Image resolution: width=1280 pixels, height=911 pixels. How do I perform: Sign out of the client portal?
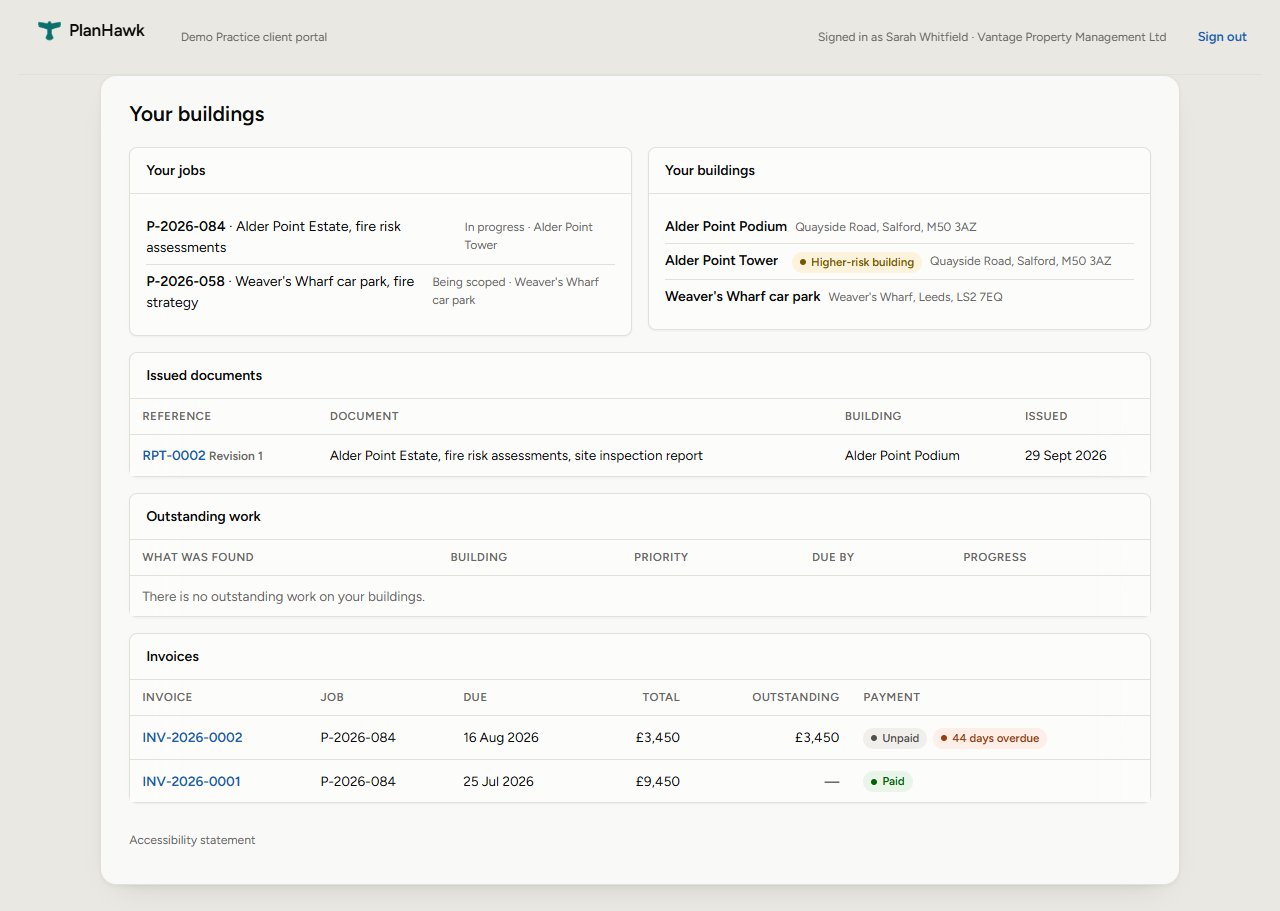click(x=1222, y=37)
